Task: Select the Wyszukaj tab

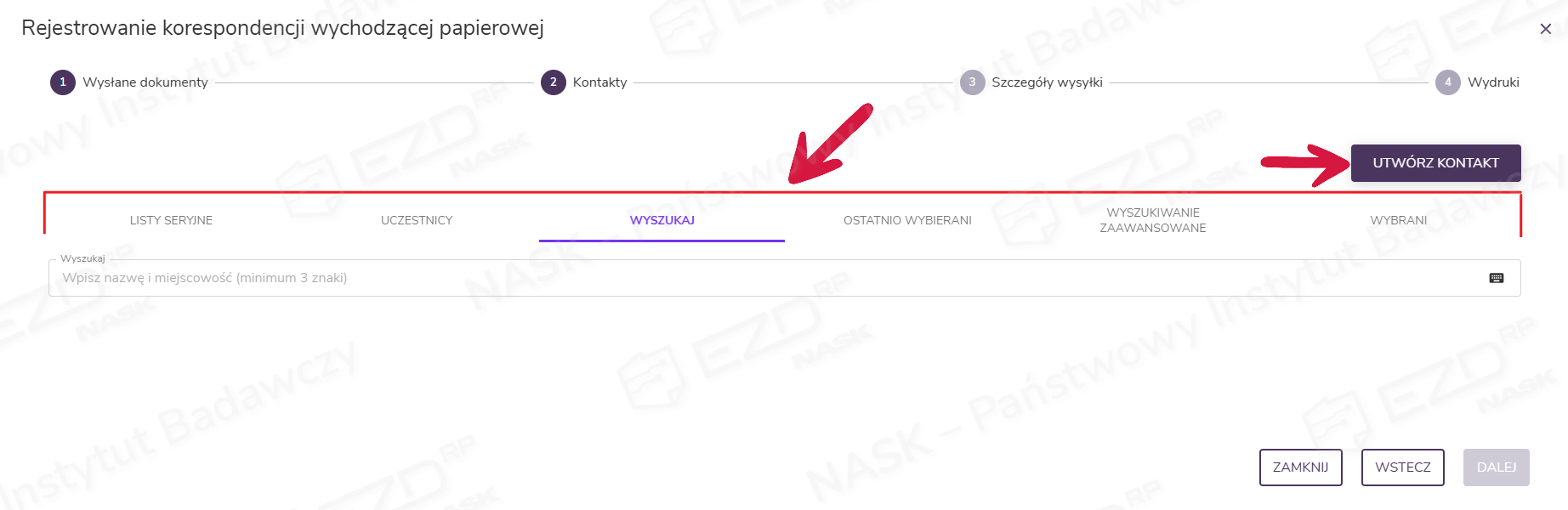Action: point(662,220)
